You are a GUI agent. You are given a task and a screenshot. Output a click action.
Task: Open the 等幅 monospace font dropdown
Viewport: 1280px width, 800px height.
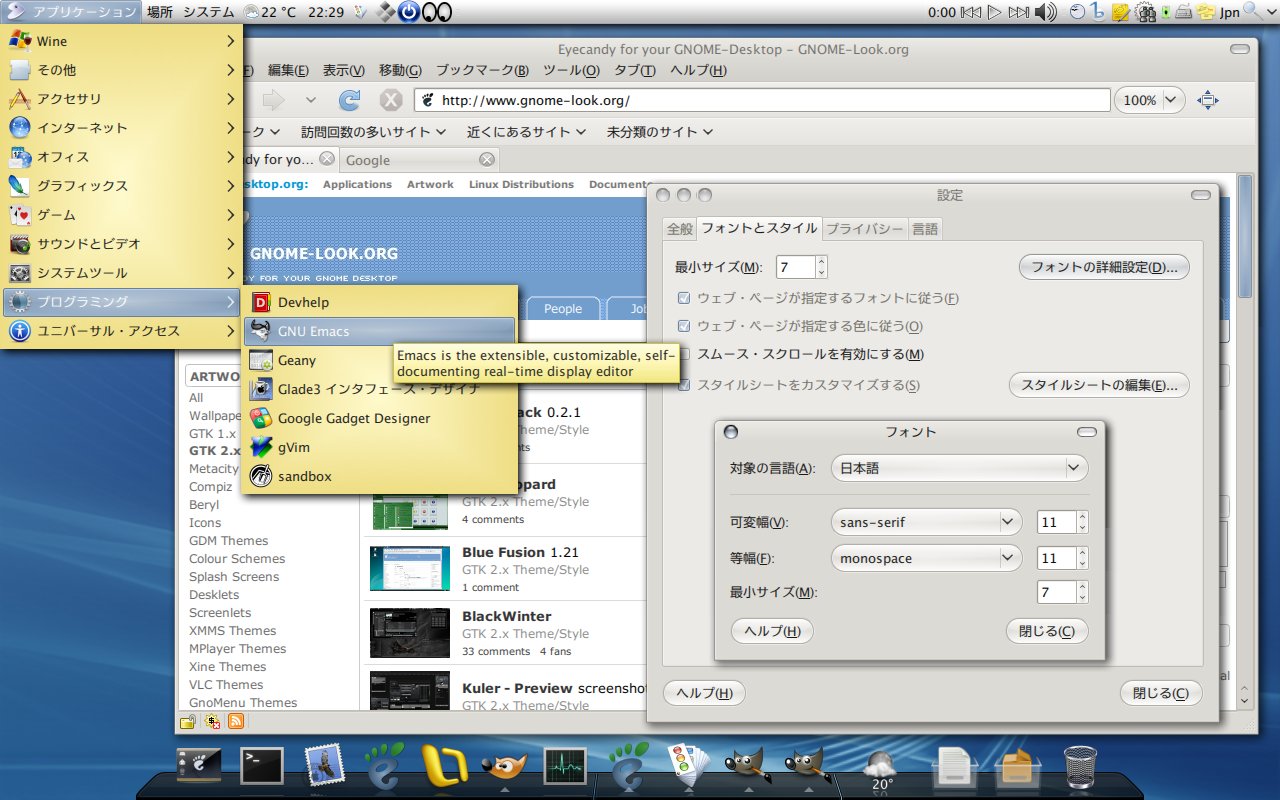[x=926, y=558]
